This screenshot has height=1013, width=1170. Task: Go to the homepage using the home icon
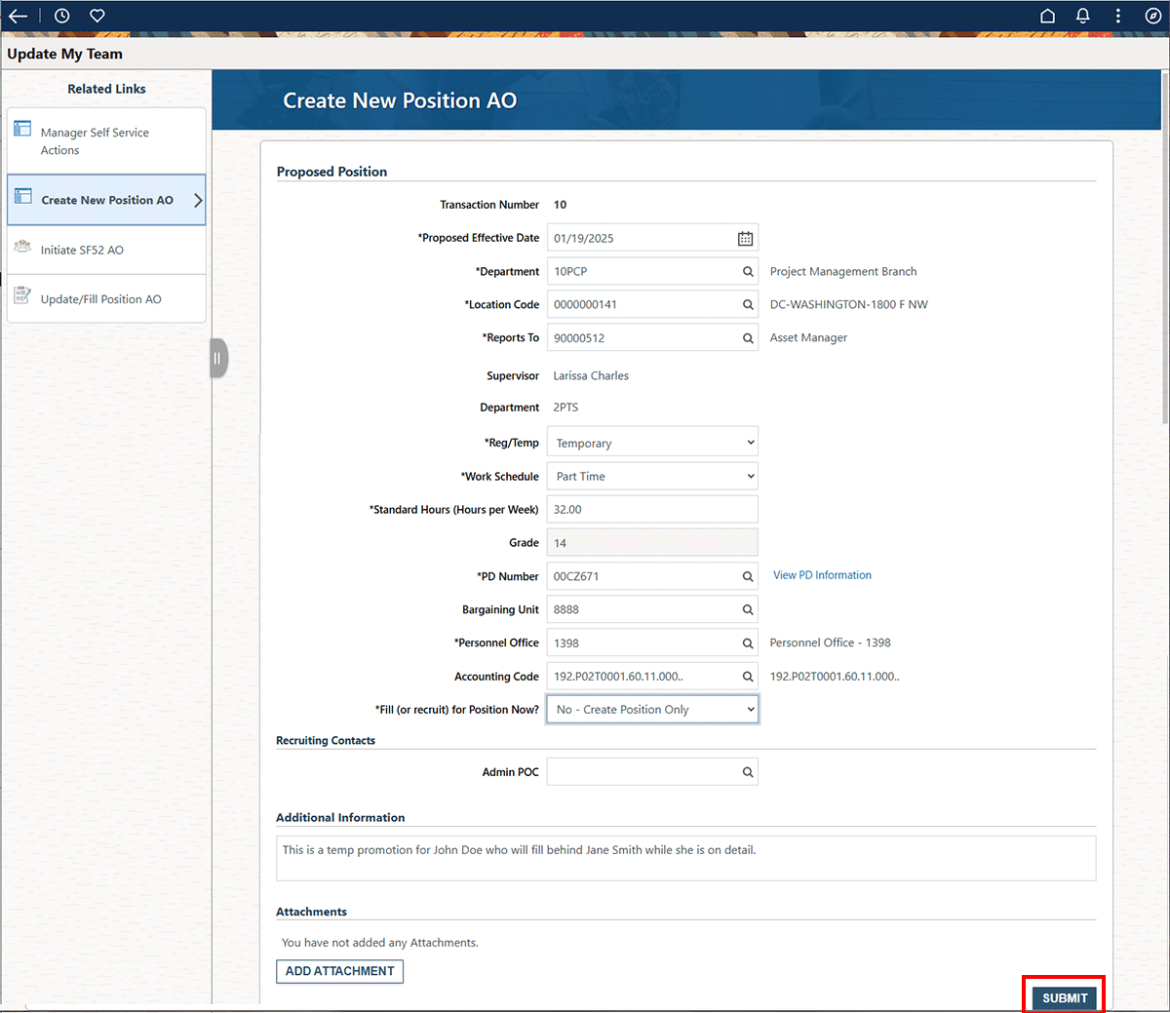1047,15
